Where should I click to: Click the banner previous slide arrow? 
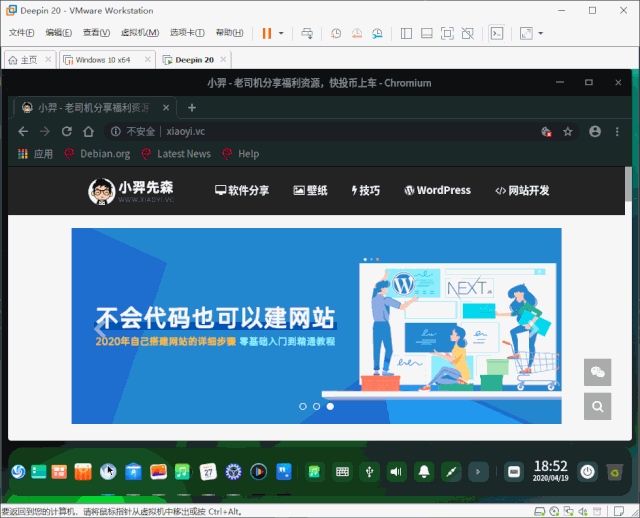(x=100, y=328)
